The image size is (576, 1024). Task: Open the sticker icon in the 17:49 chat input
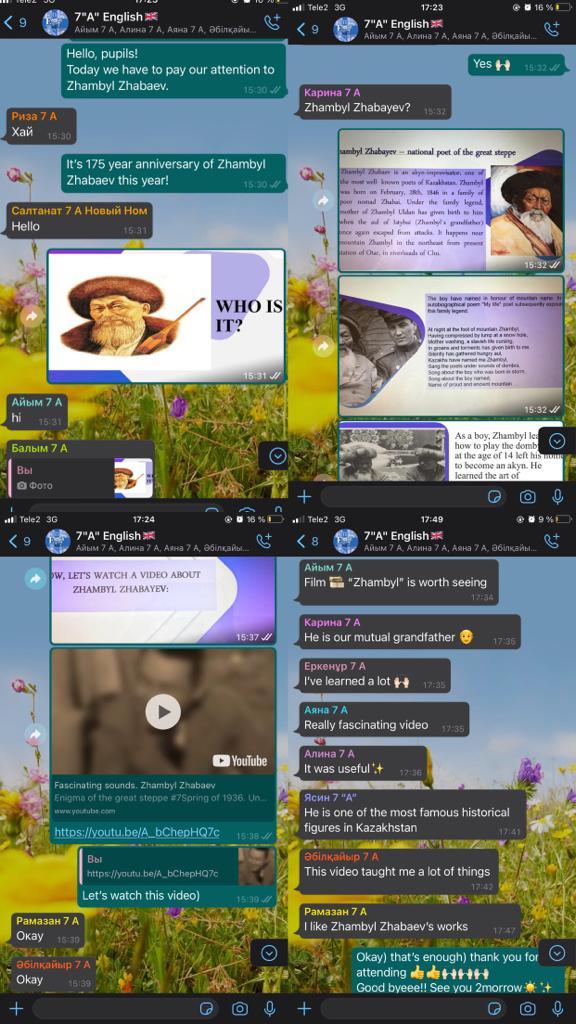[495, 1008]
